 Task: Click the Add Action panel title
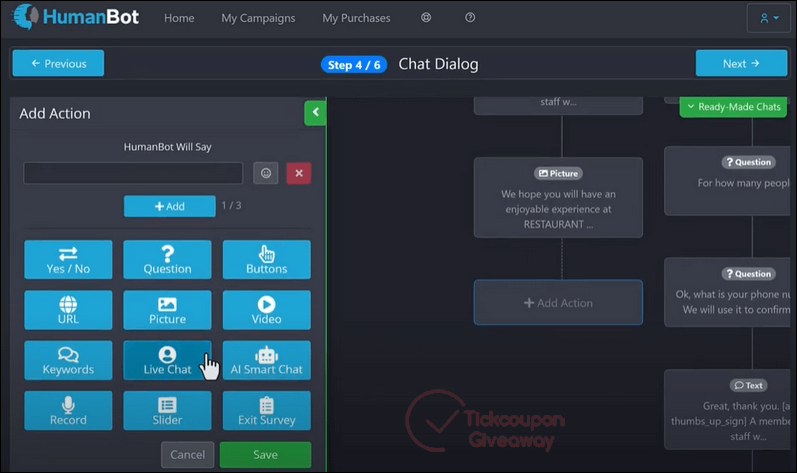click(55, 113)
